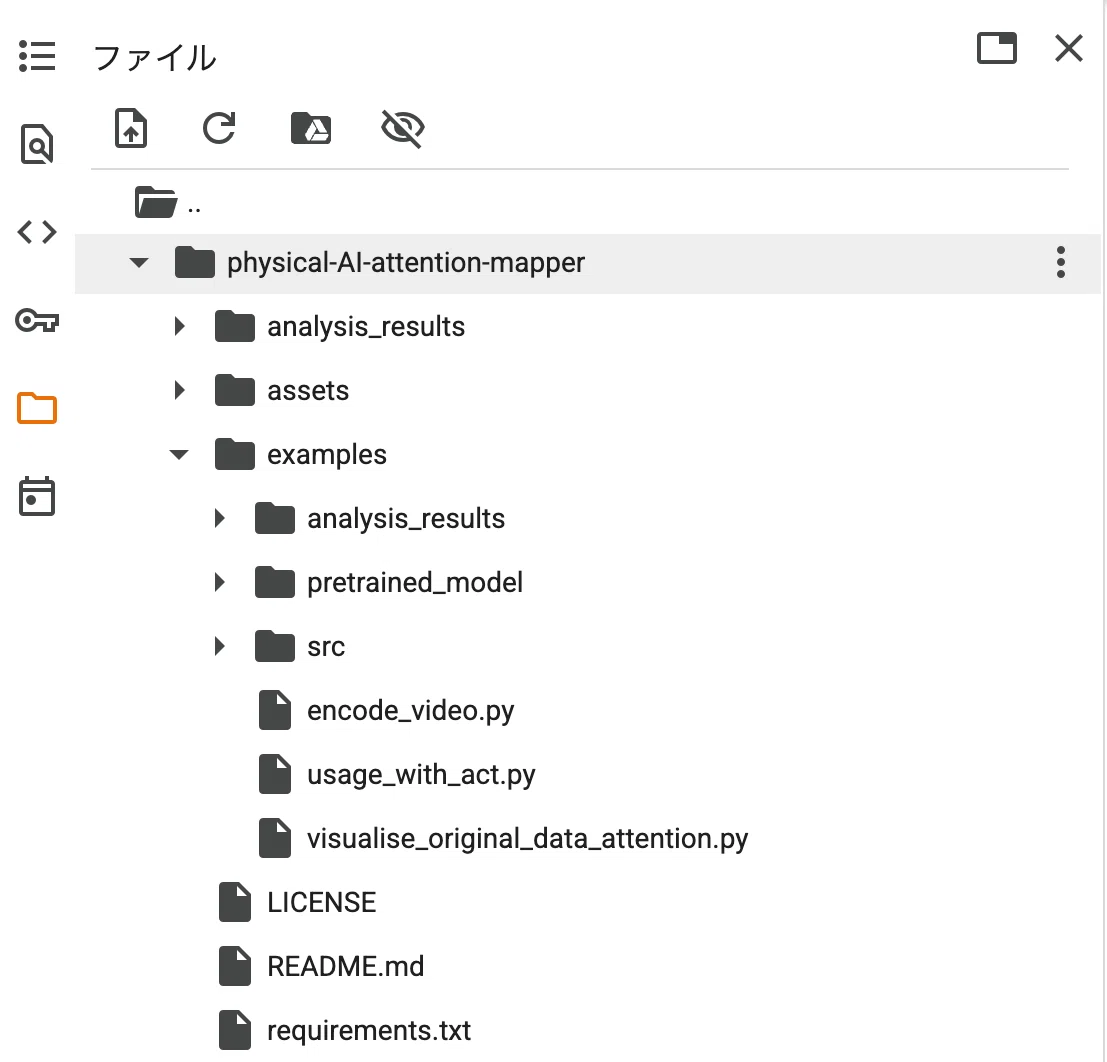The width and height of the screenshot is (1107, 1062).
Task: Expand analysis_results inside the examples folder
Action: (x=220, y=518)
